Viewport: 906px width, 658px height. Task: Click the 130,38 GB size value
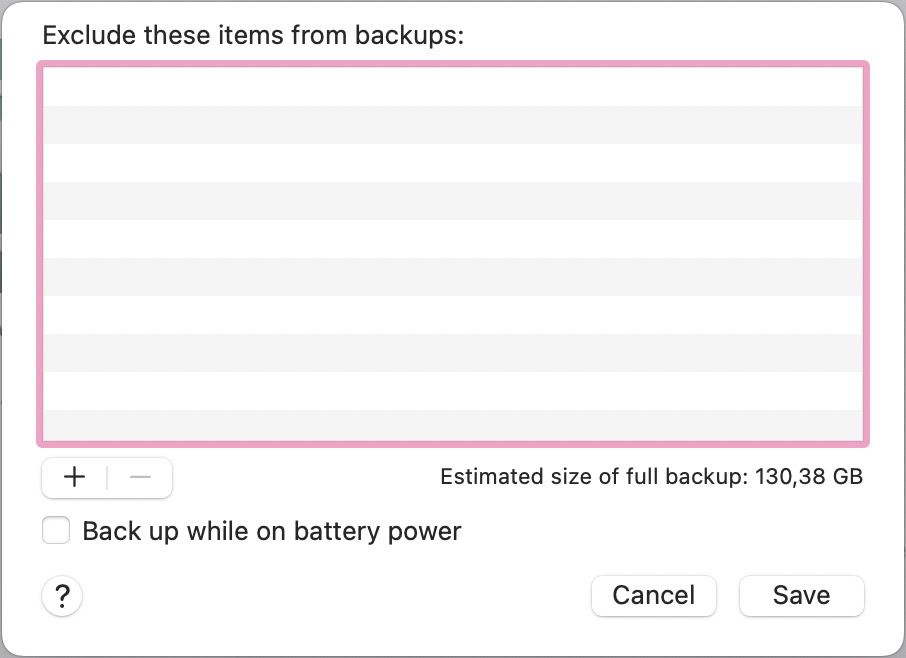(x=808, y=477)
